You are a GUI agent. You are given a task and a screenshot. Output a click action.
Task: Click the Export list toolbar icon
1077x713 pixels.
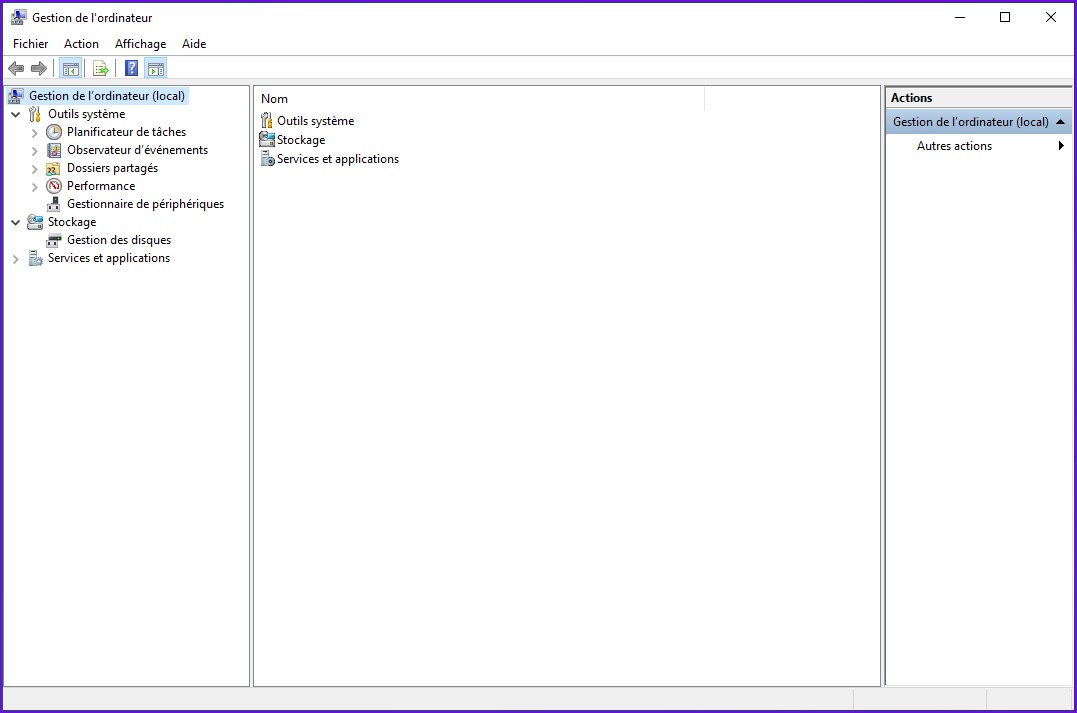pos(101,68)
